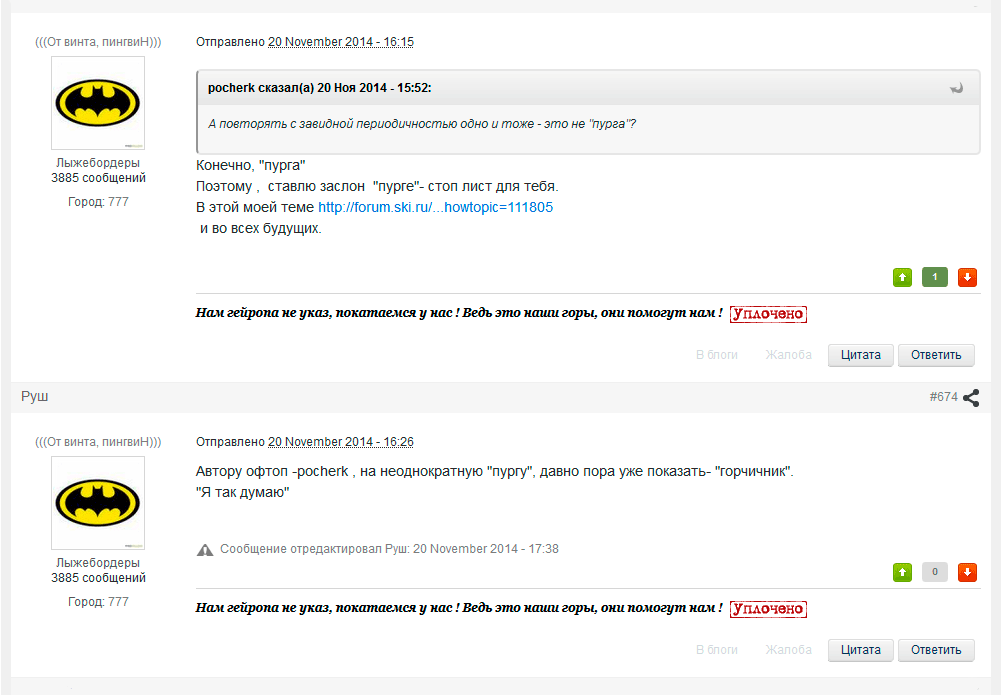Click Цитата button under post #674
This screenshot has width=1005, height=695.
point(860,650)
